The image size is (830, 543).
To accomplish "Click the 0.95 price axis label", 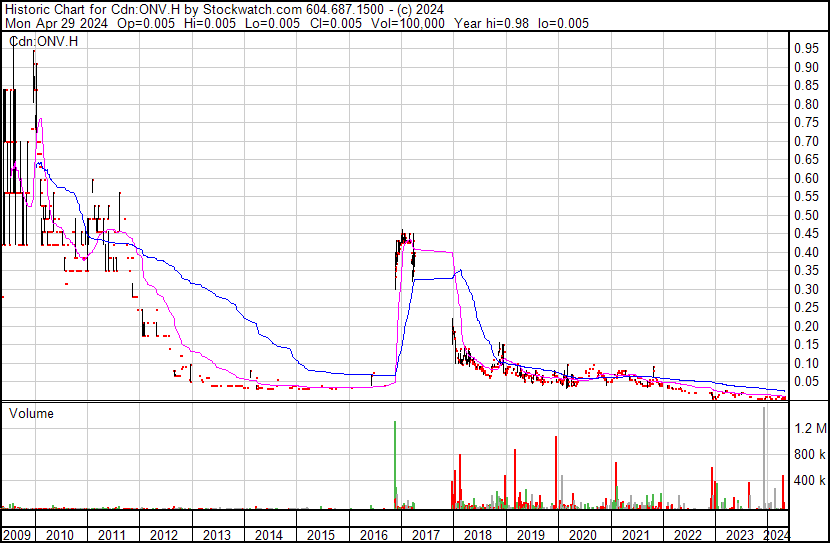I will click(807, 49).
